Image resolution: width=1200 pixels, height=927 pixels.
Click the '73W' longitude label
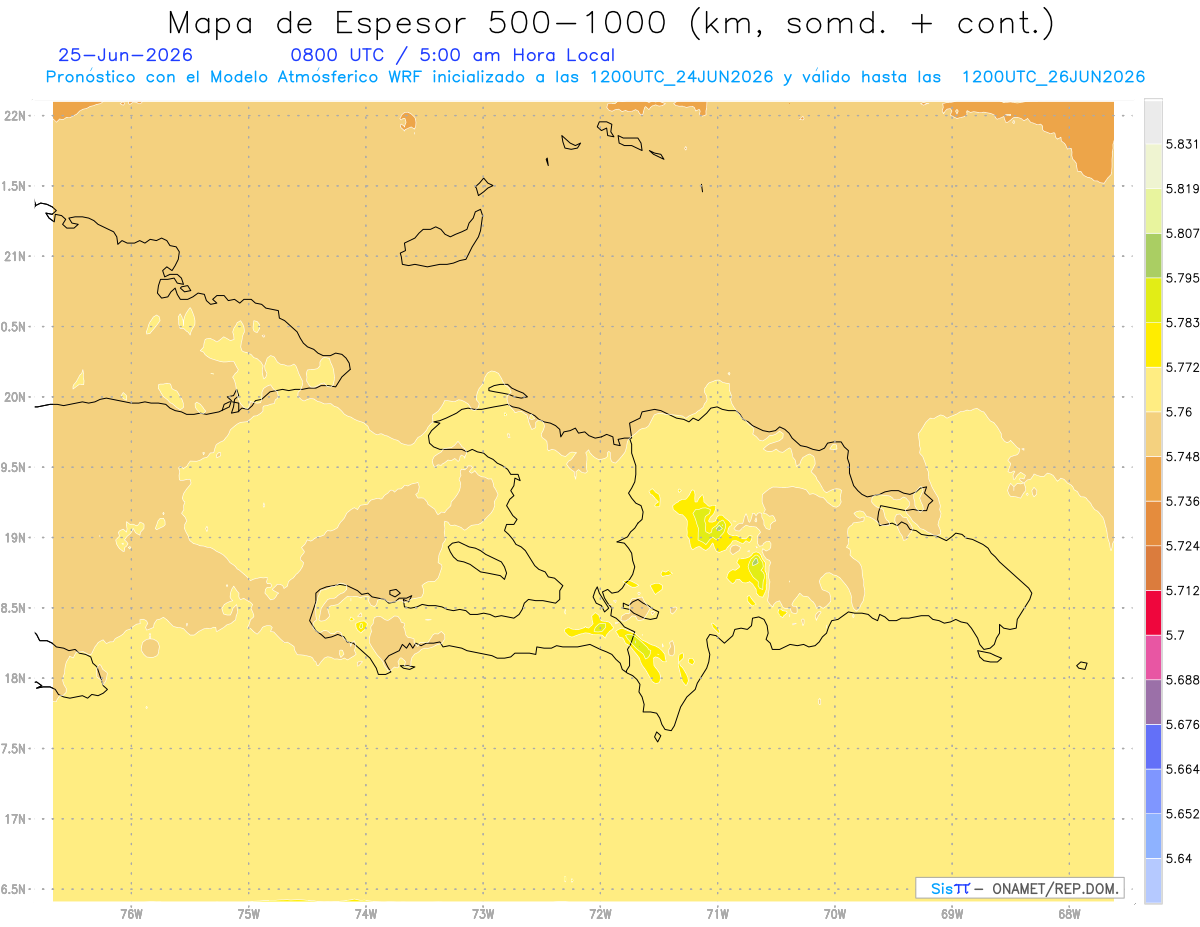(x=483, y=913)
